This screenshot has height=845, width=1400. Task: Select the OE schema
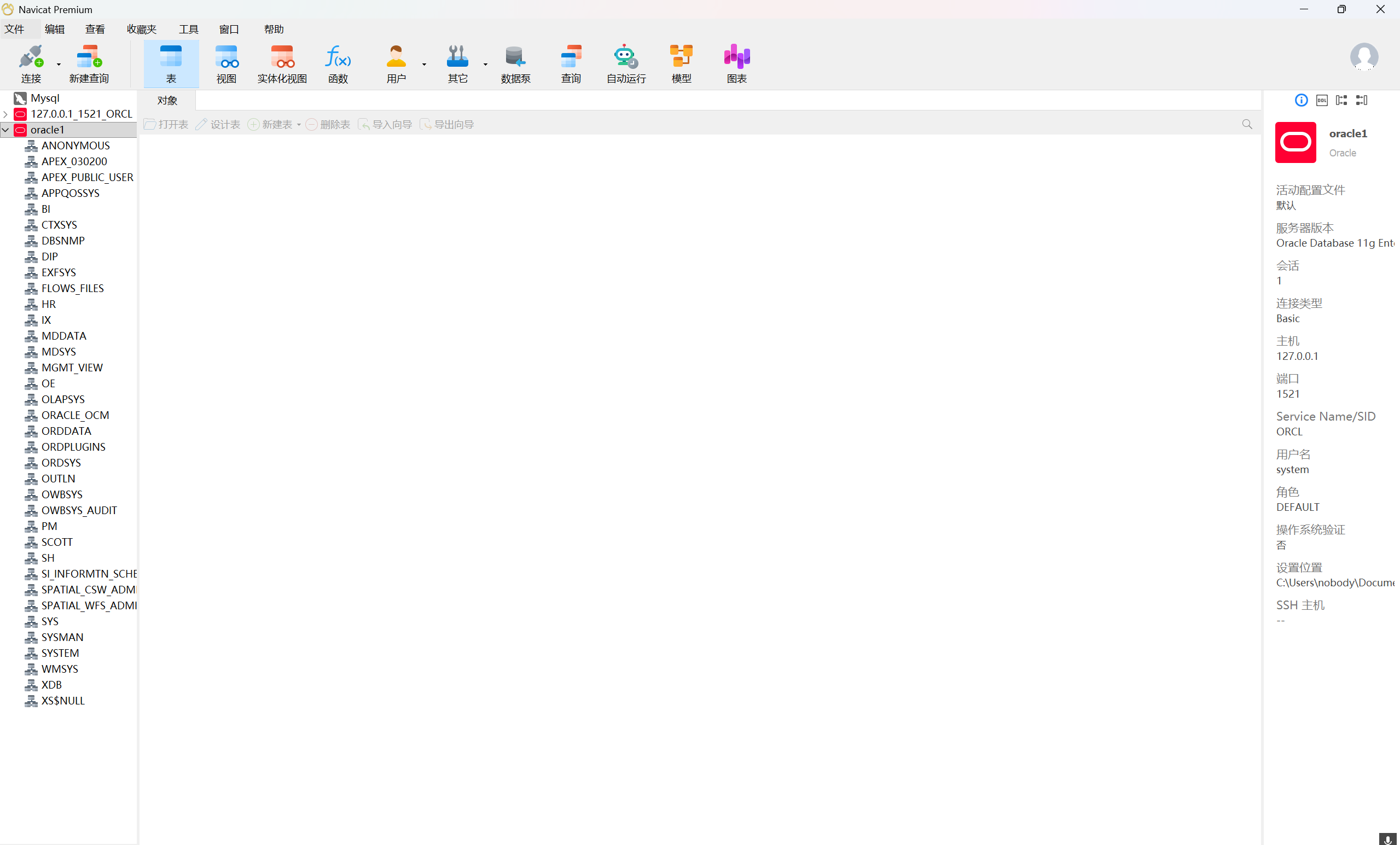coord(48,384)
